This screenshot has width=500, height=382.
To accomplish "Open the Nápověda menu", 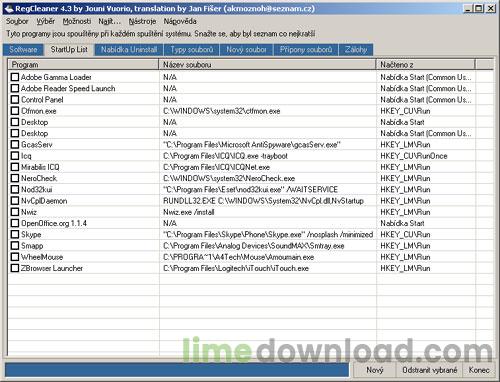I will (180, 21).
